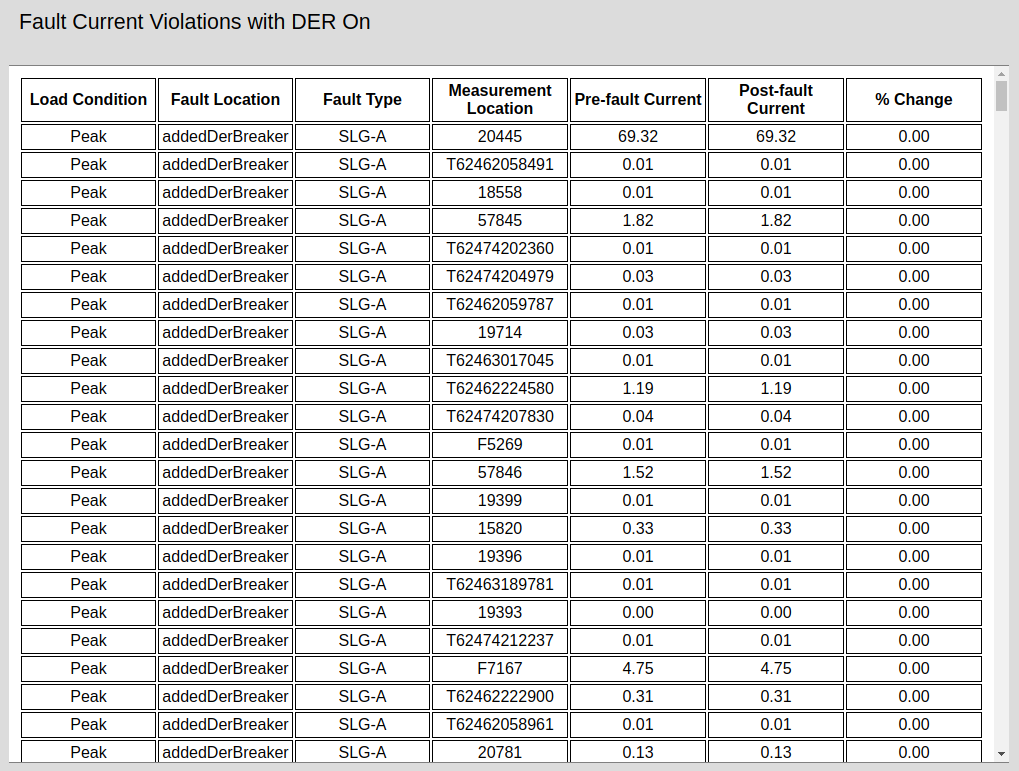
Task: Select measurement location T62462222900
Action: point(500,696)
